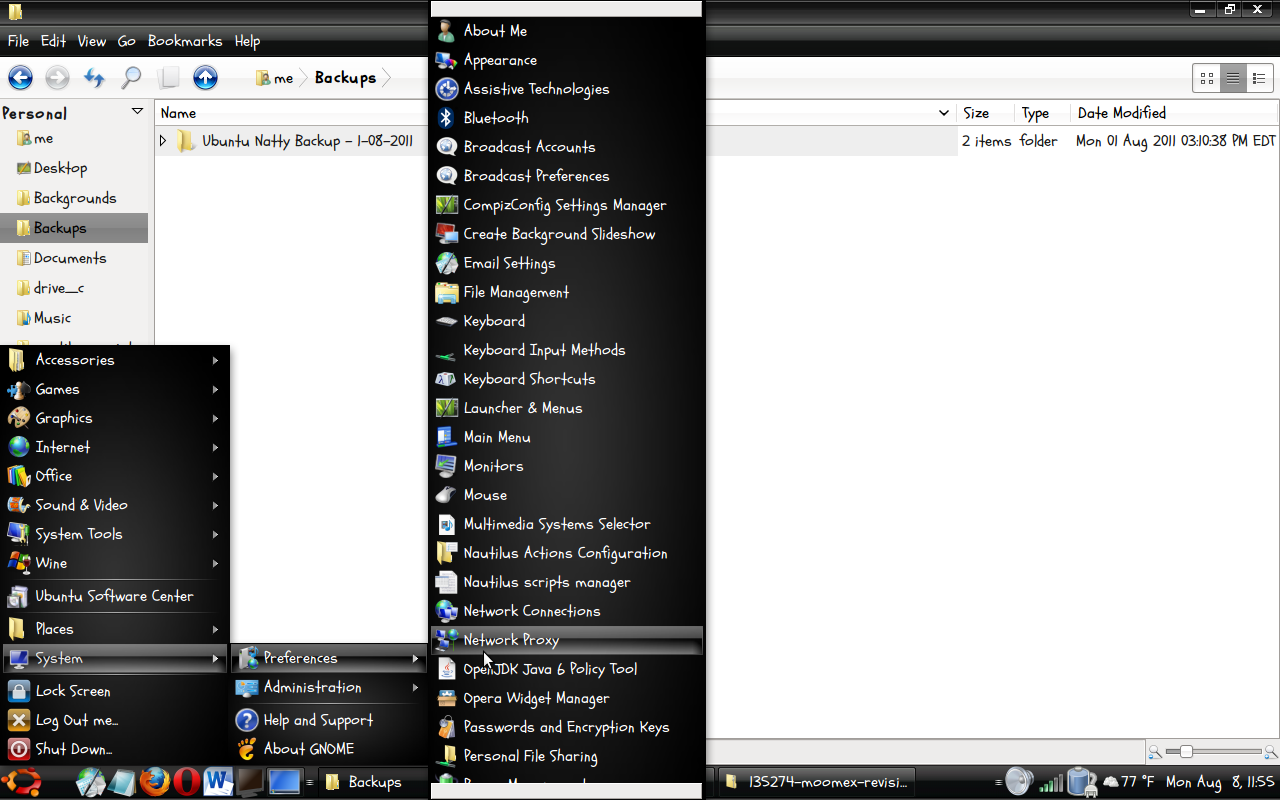Click the 'me' path bar button

(x=274, y=78)
